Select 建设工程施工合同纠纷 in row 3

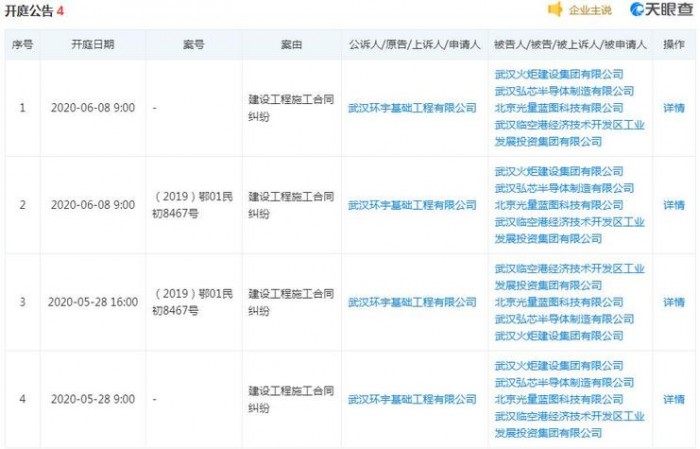click(x=291, y=302)
